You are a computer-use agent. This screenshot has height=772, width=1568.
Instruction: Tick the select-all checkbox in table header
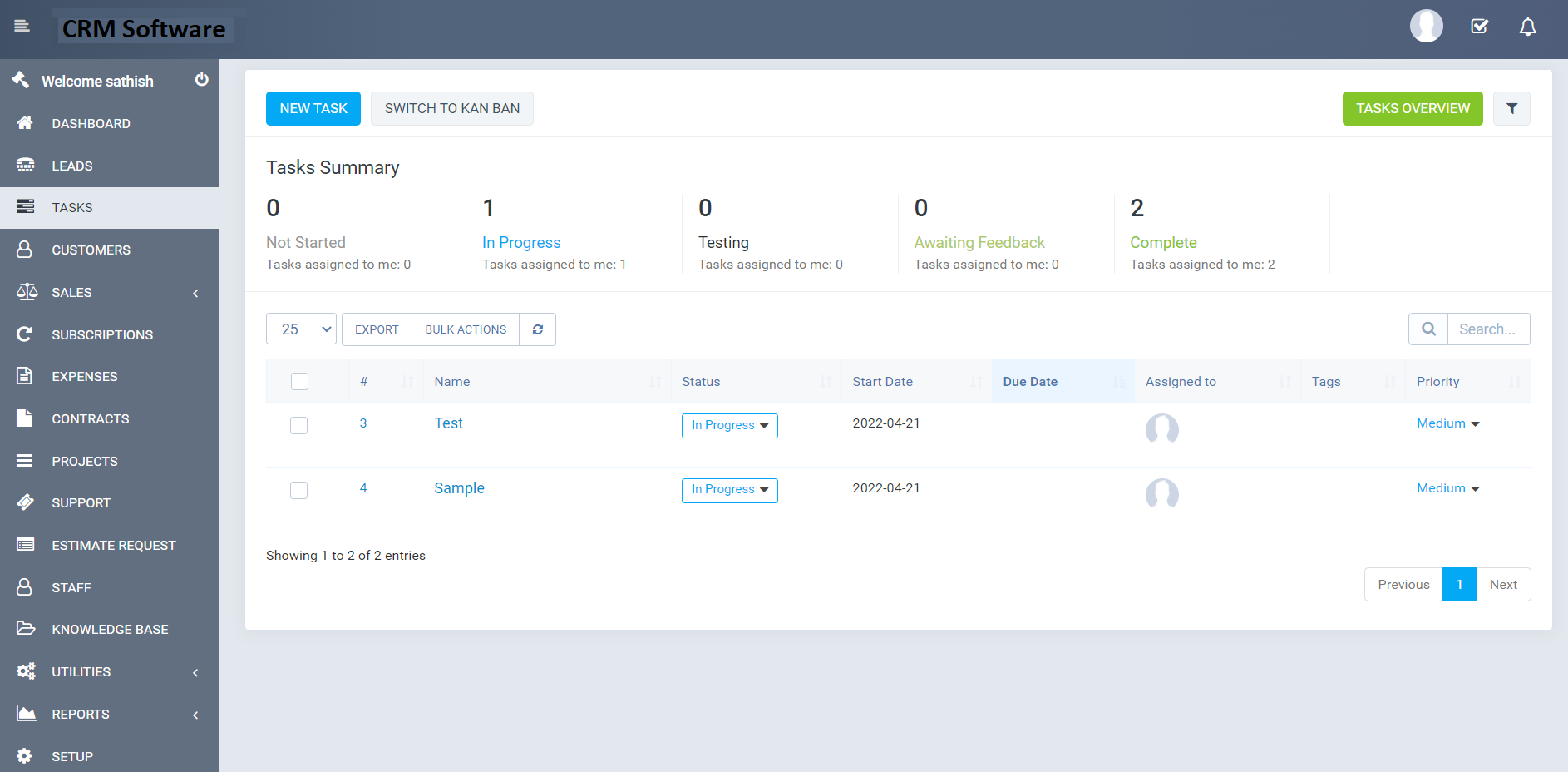[x=299, y=382]
